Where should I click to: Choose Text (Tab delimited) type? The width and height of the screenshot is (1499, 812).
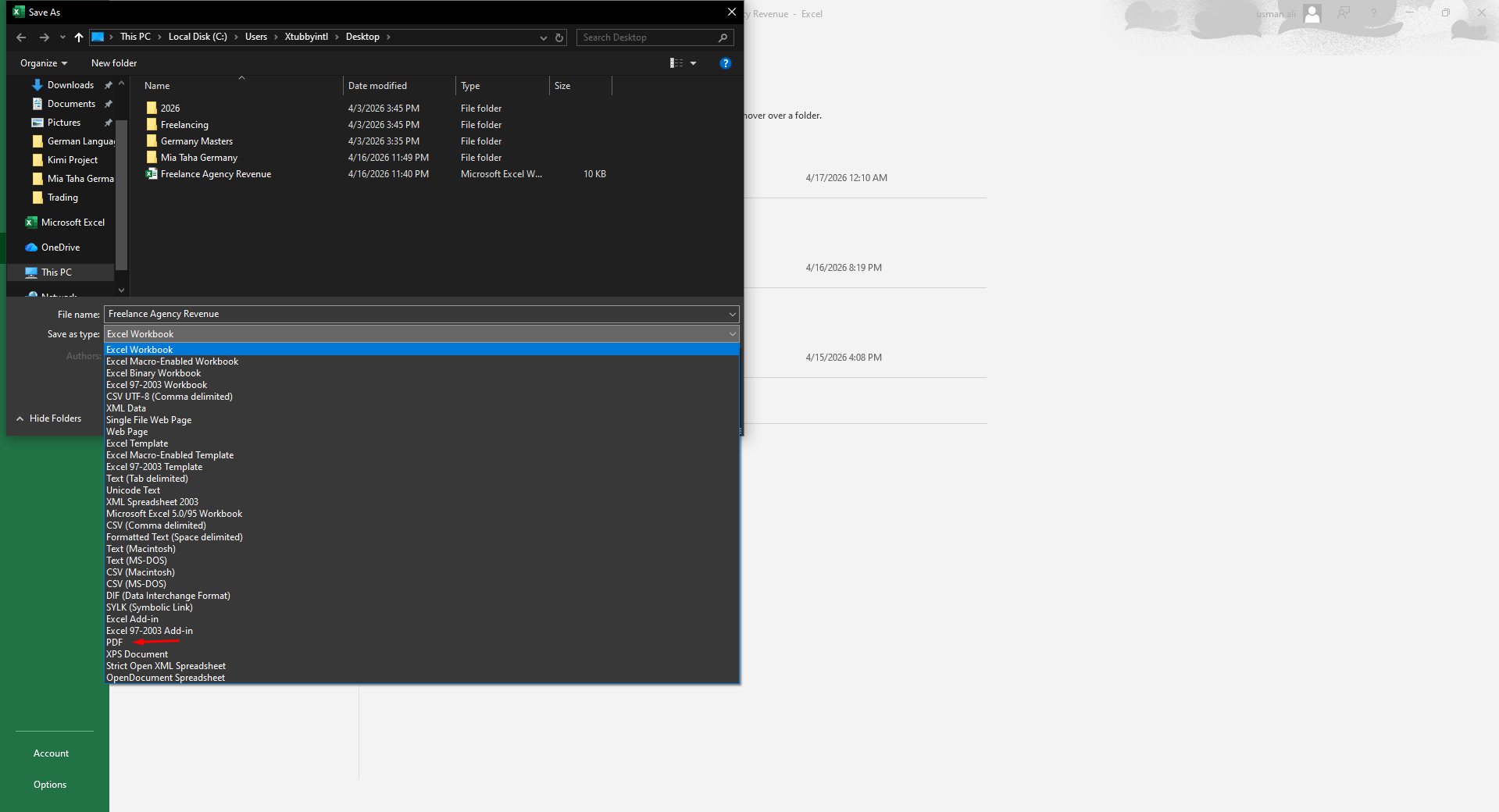tap(422, 479)
